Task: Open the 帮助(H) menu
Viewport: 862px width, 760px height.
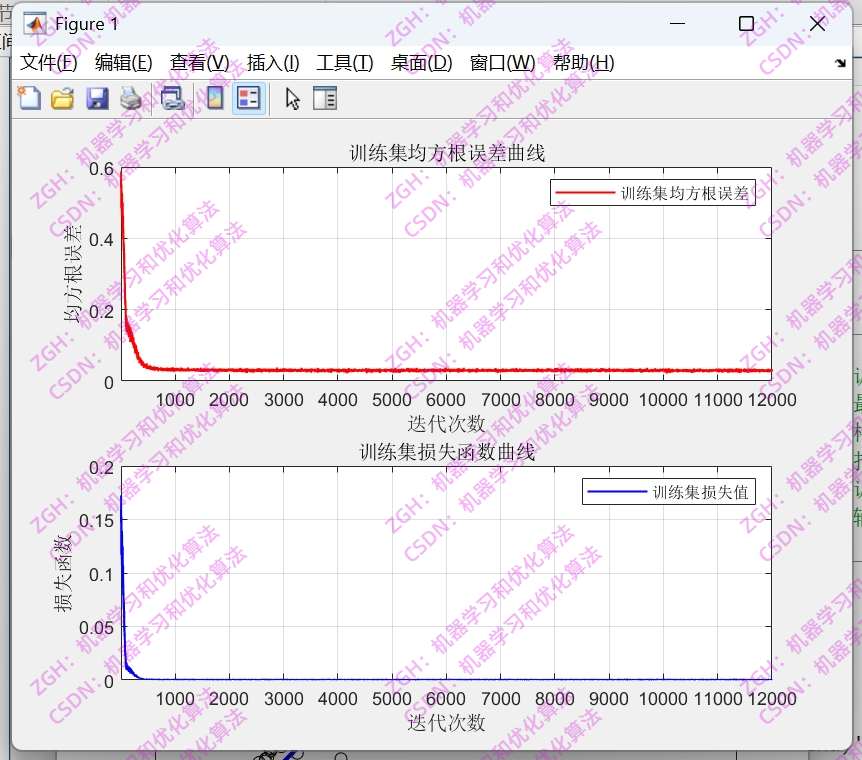Action: coord(583,63)
